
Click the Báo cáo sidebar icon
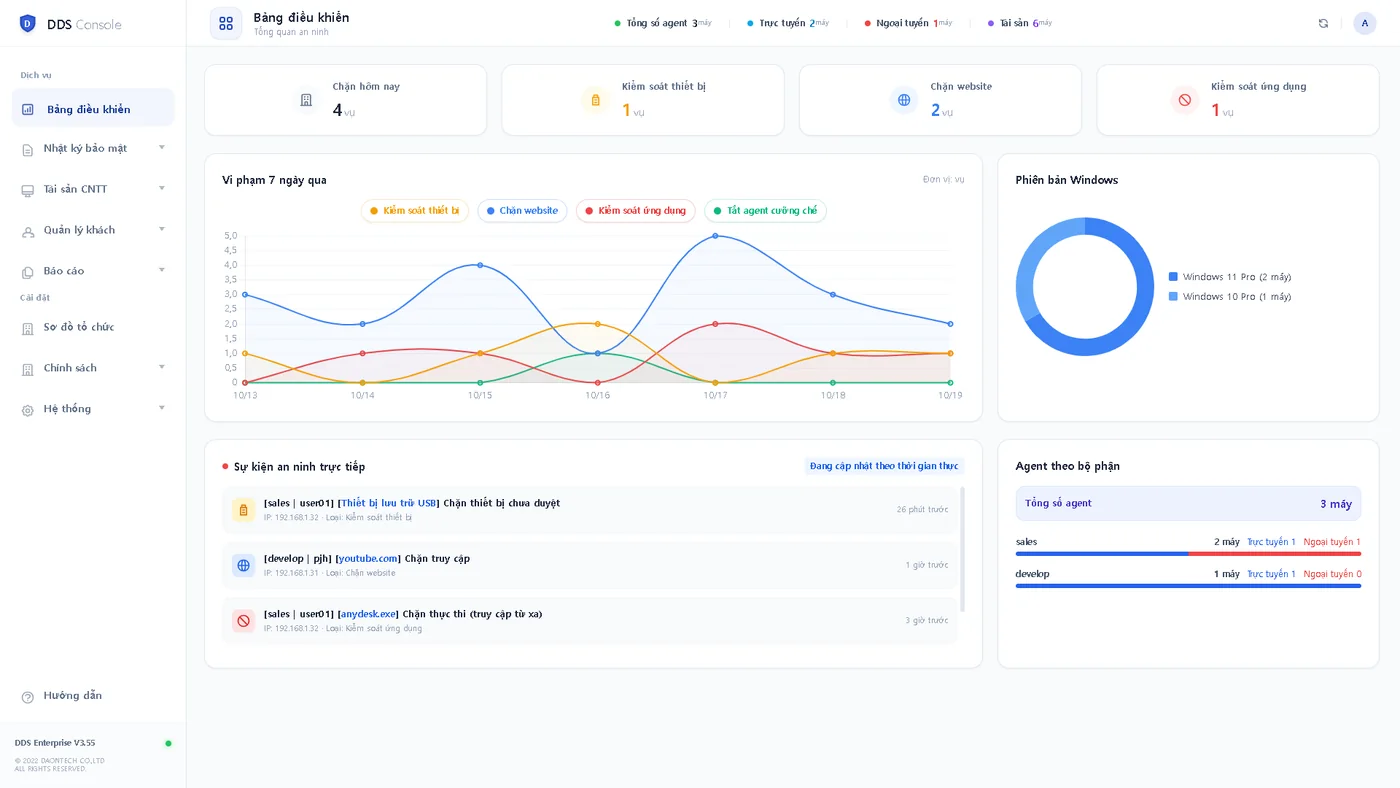(x=28, y=272)
